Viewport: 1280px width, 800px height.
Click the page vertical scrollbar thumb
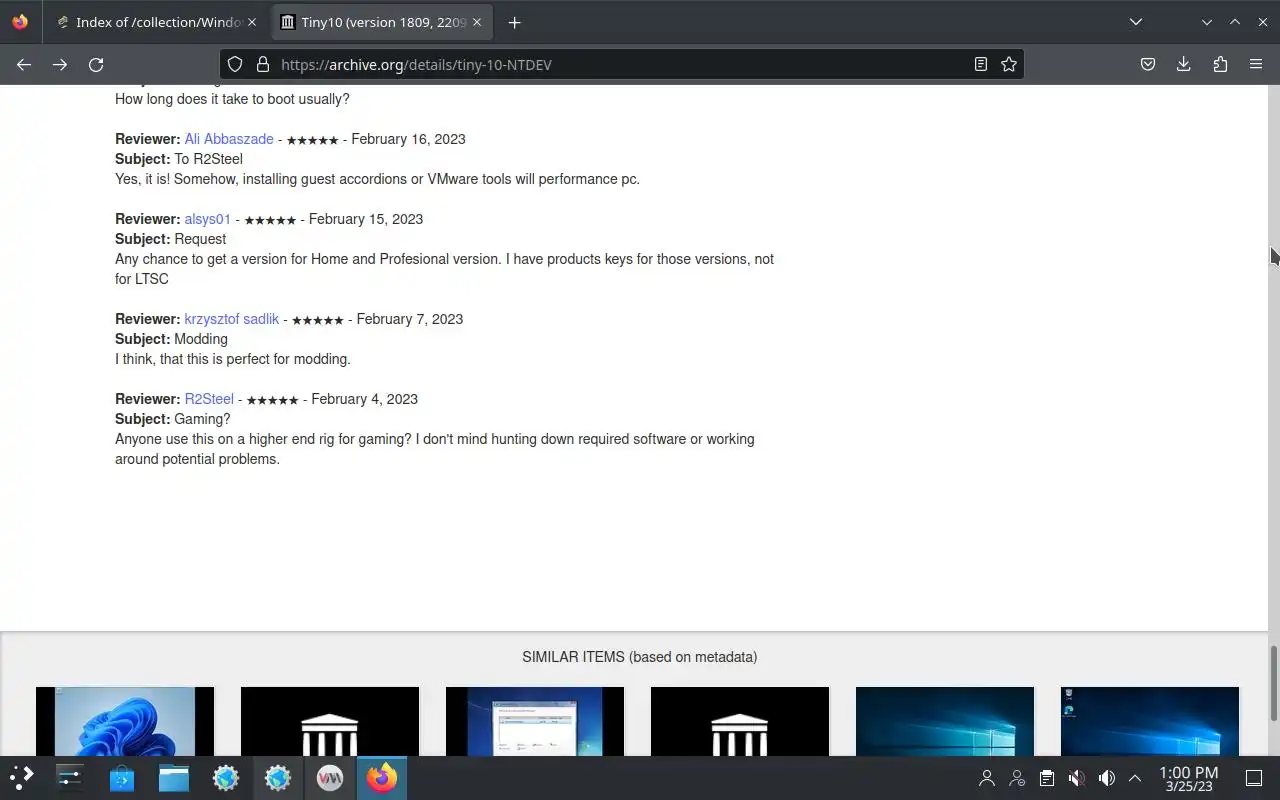click(1274, 683)
